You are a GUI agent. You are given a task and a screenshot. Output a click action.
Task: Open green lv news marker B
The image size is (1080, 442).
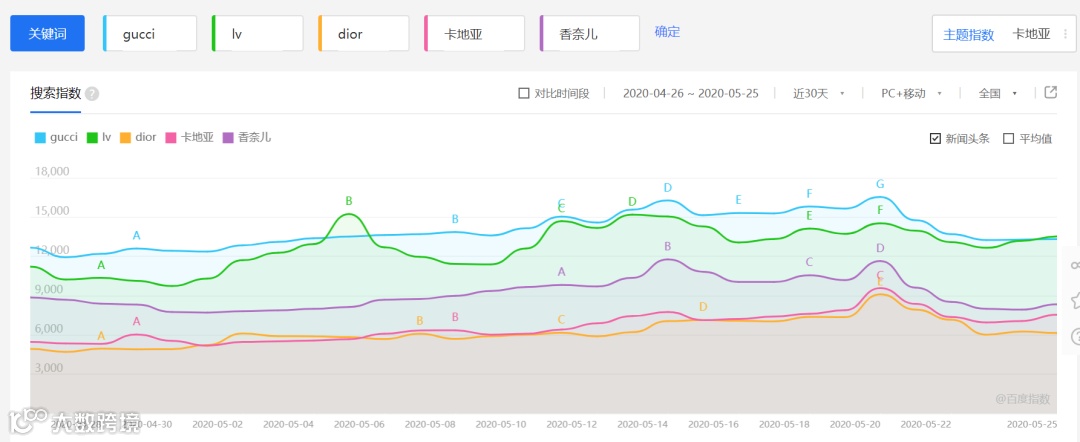click(x=349, y=201)
